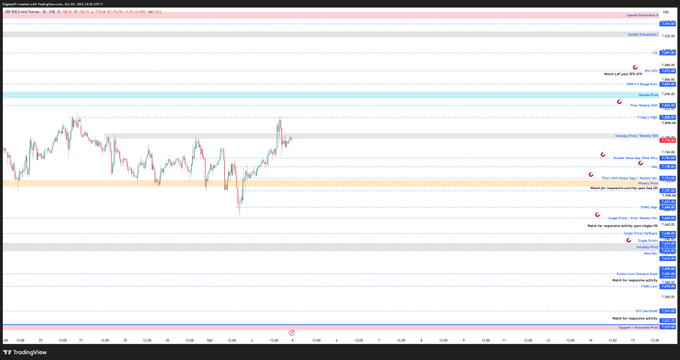Click the FOMC High label
This screenshot has height=360, width=680.
pyautogui.click(x=649, y=208)
